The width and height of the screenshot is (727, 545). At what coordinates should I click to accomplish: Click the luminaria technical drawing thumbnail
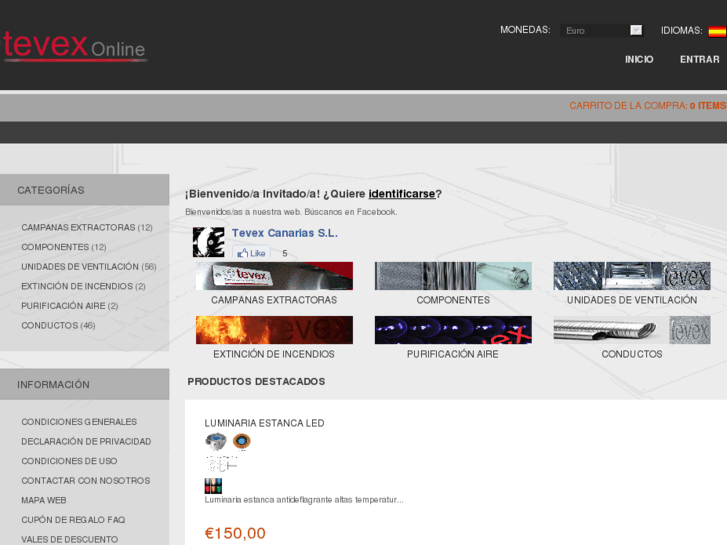point(221,464)
